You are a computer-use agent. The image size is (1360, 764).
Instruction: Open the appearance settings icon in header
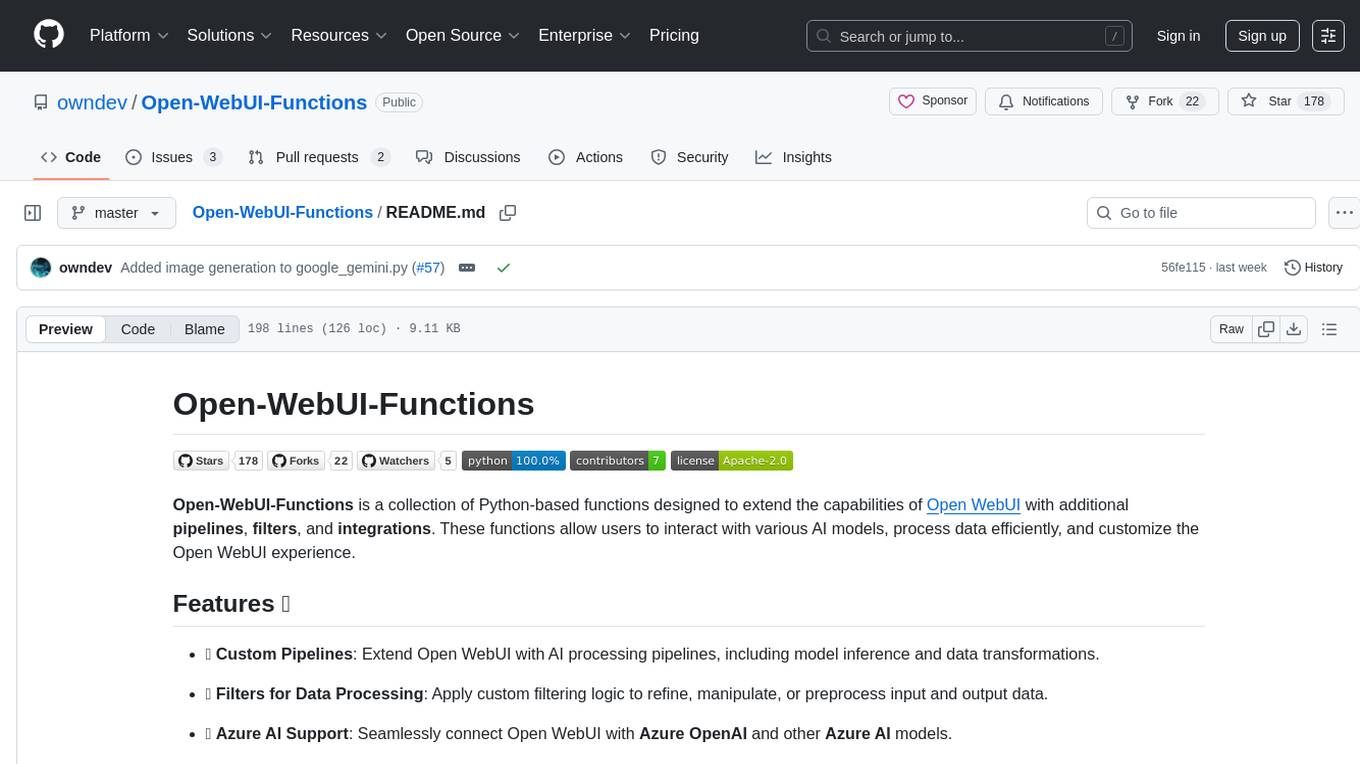coord(1328,36)
